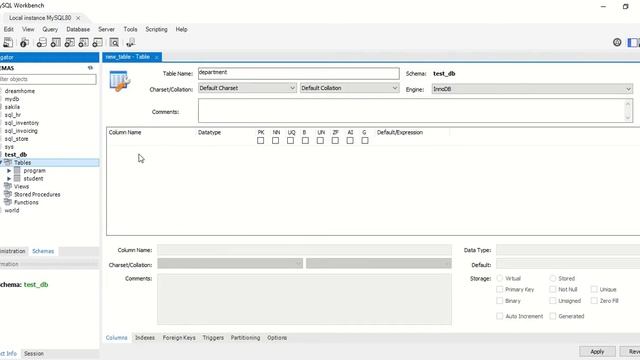Click the reconnect to DBMS toolbar icon

click(131, 42)
